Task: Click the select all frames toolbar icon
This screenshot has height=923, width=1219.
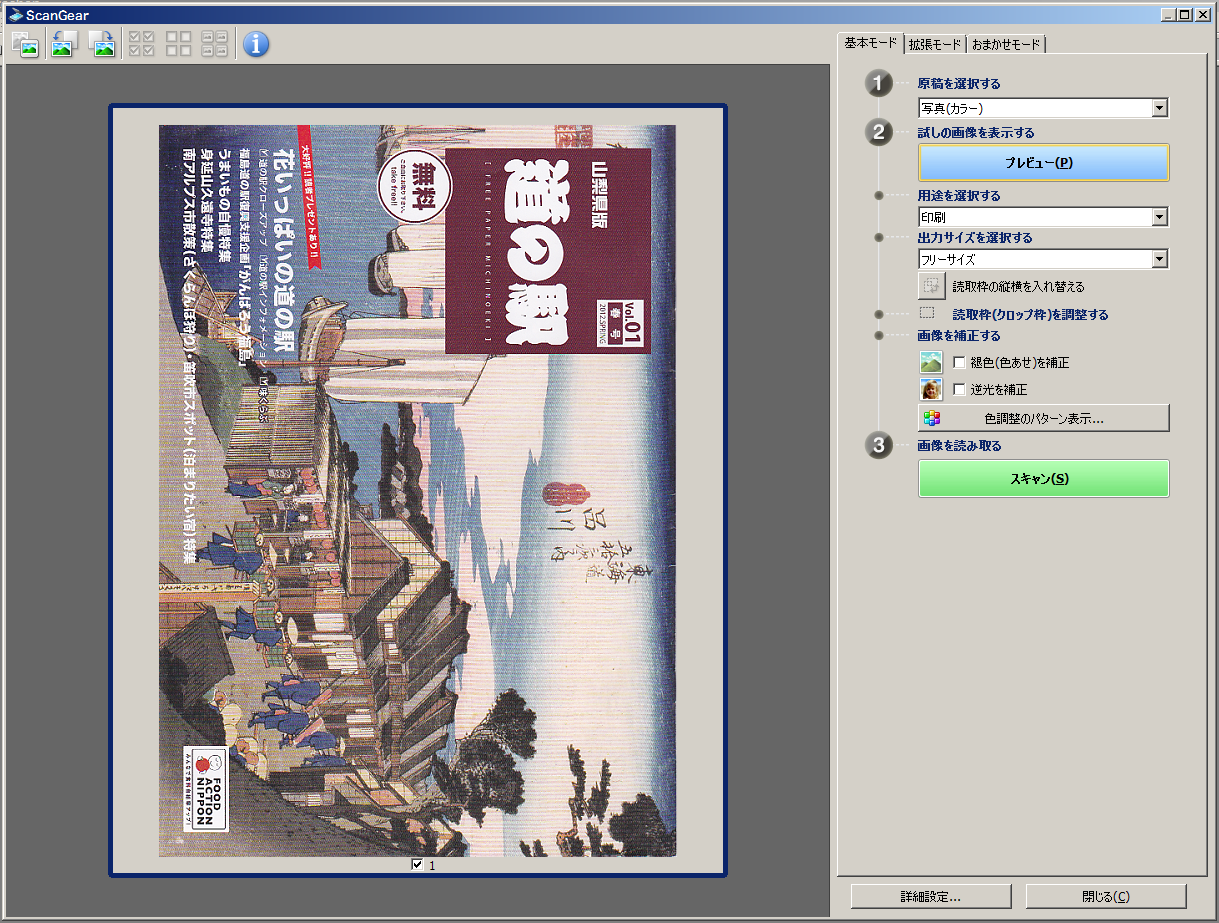Action: point(142,44)
